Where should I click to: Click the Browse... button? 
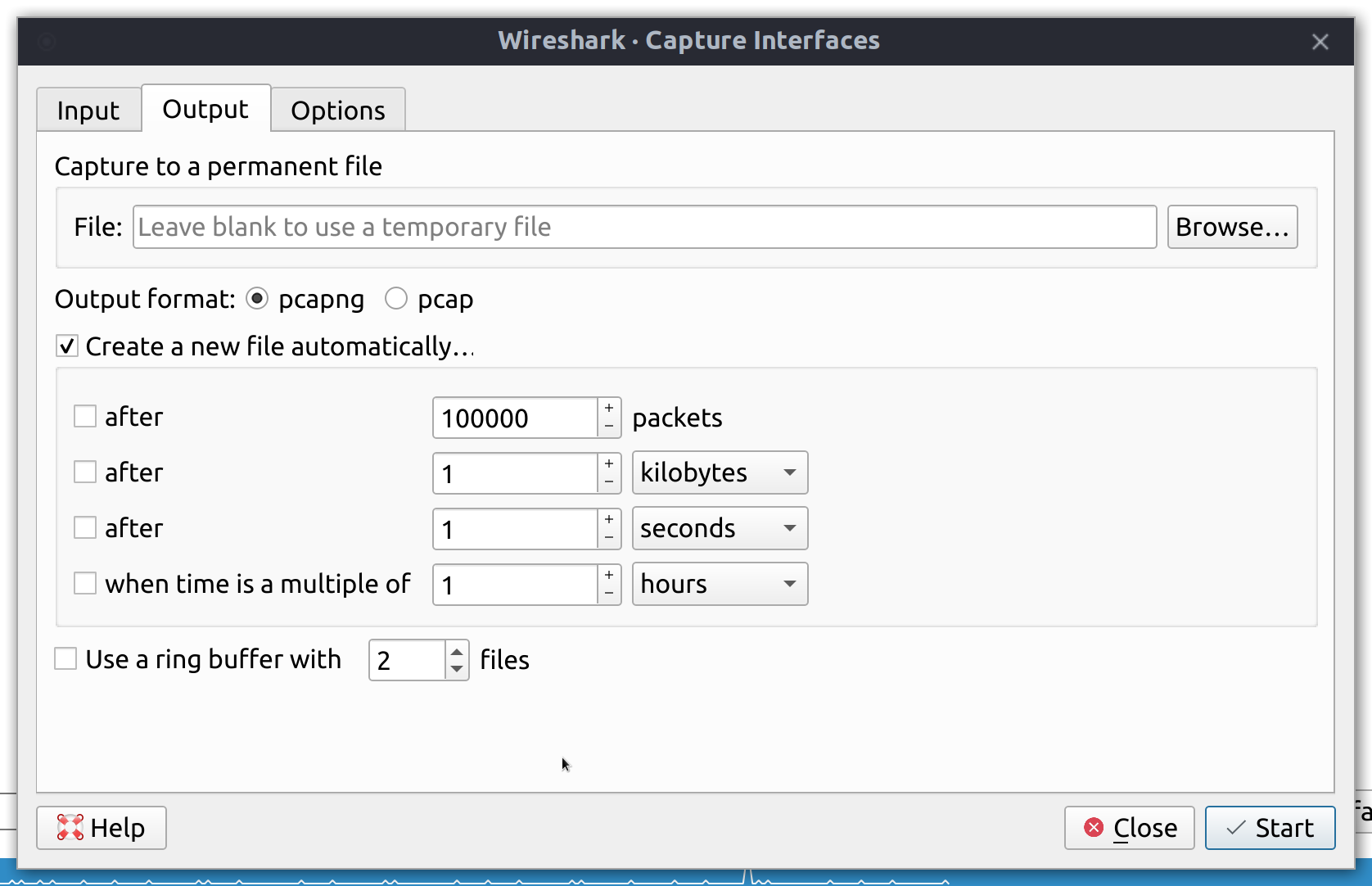point(1232,227)
